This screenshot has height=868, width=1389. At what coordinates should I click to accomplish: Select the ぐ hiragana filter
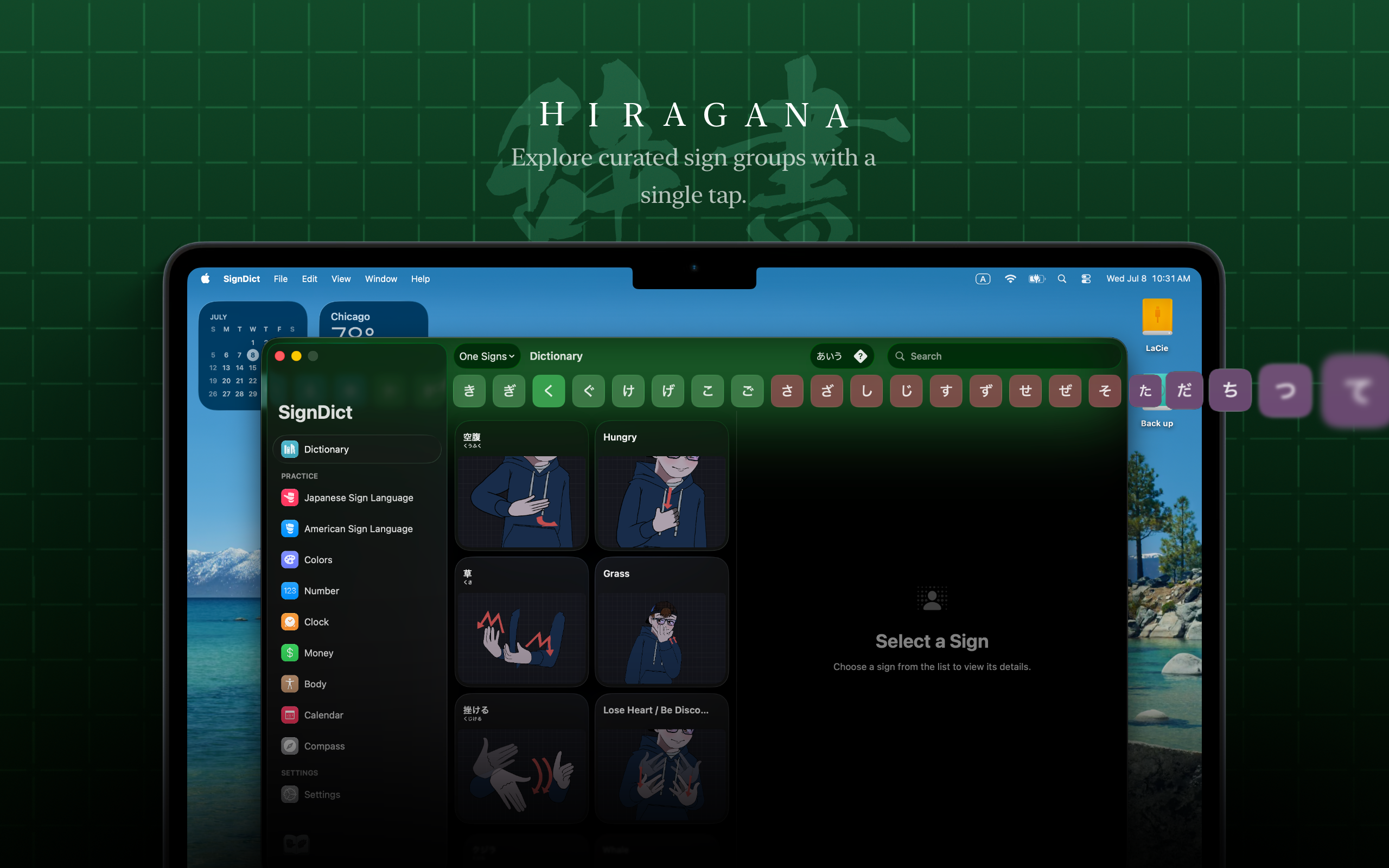pos(589,391)
